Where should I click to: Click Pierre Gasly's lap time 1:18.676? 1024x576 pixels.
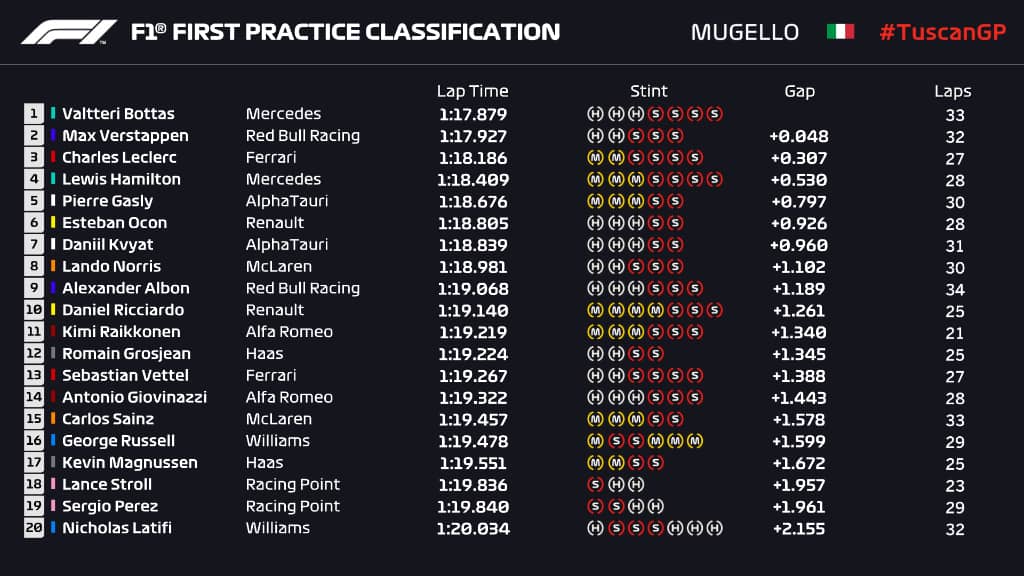click(473, 201)
